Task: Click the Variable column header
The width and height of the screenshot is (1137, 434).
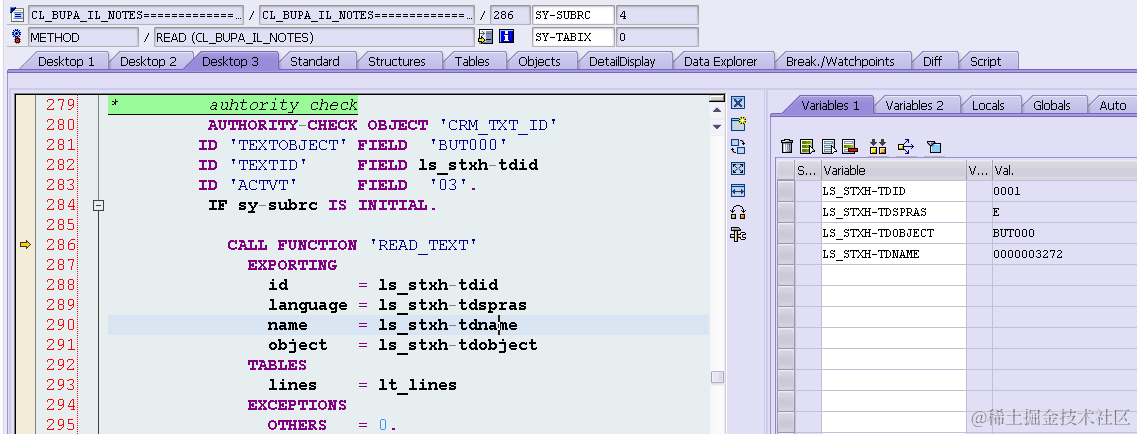Action: point(893,170)
